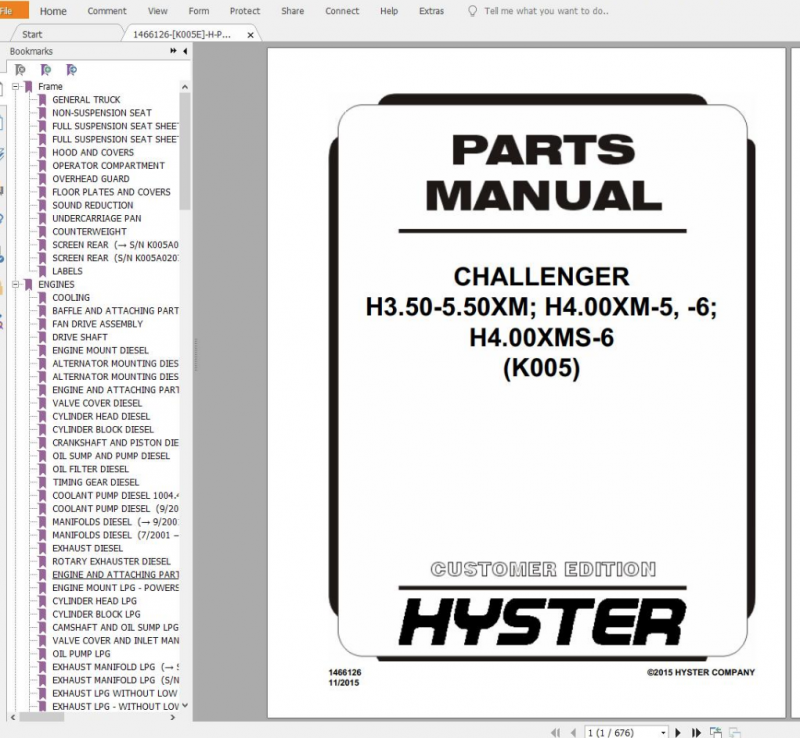Click the delete bookmark icon in Bookmarks toolbar
800x738 pixels.
(x=20, y=69)
